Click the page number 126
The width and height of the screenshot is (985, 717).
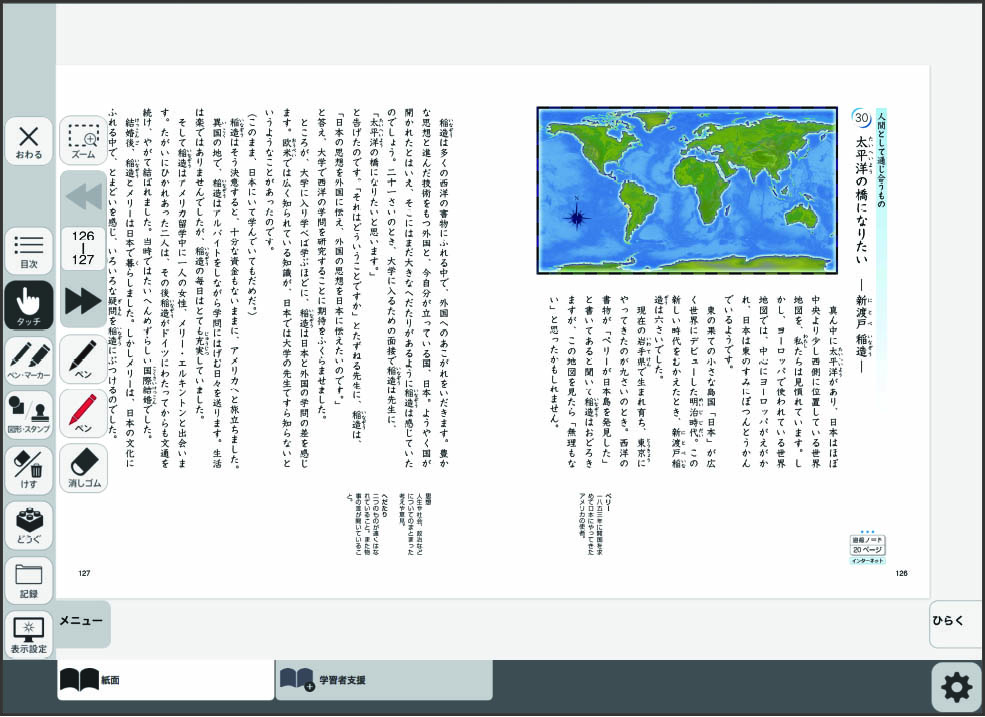pos(901,573)
